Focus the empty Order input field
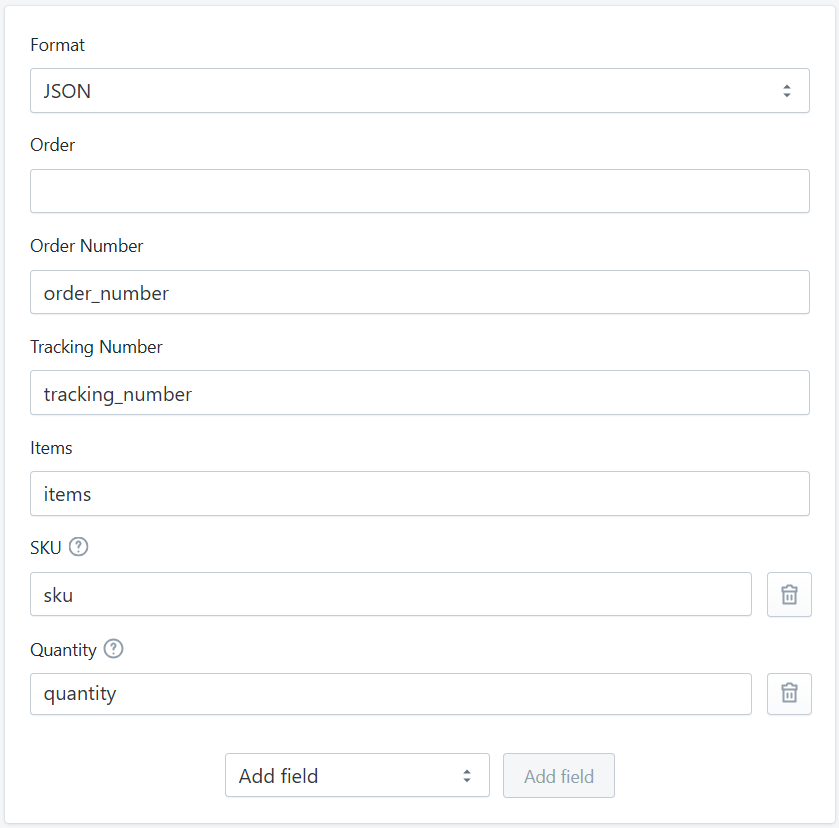Image resolution: width=839 pixels, height=828 pixels. [419, 191]
